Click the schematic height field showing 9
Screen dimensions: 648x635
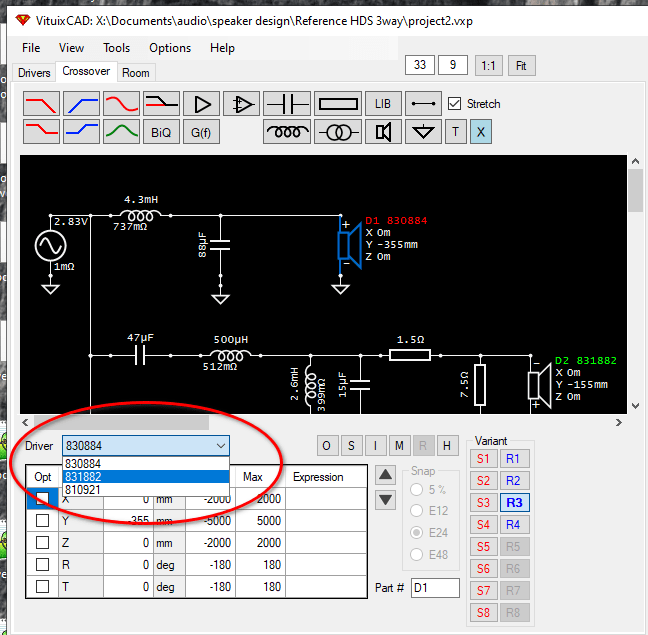[x=453, y=65]
